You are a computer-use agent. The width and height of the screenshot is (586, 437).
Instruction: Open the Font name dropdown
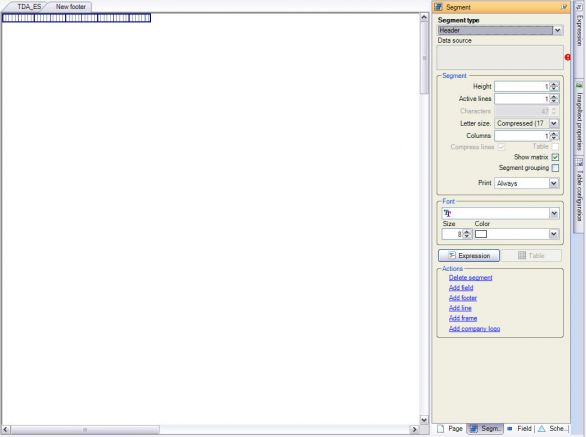[x=554, y=213]
